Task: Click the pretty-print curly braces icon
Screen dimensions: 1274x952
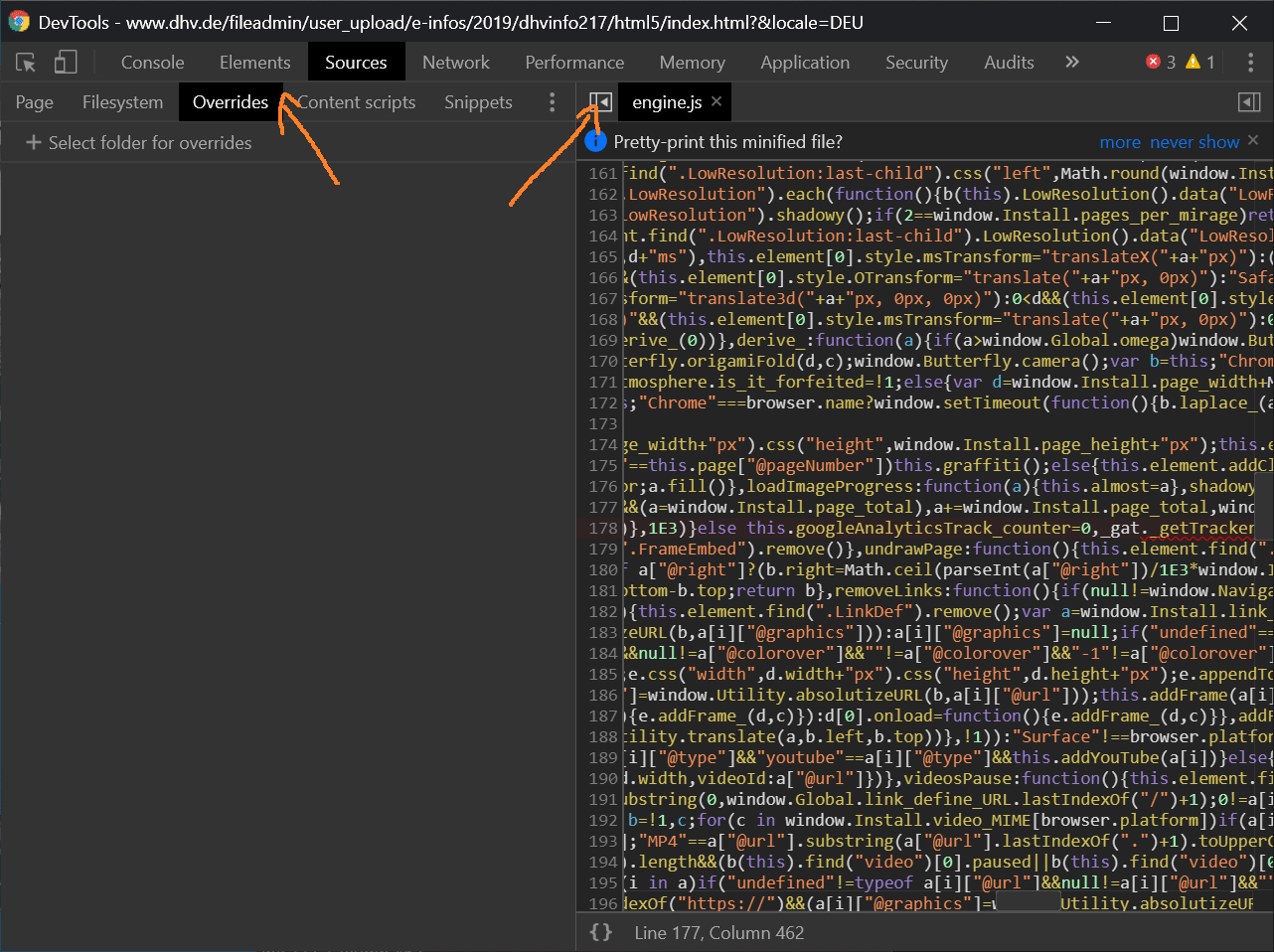Action: coord(600,932)
